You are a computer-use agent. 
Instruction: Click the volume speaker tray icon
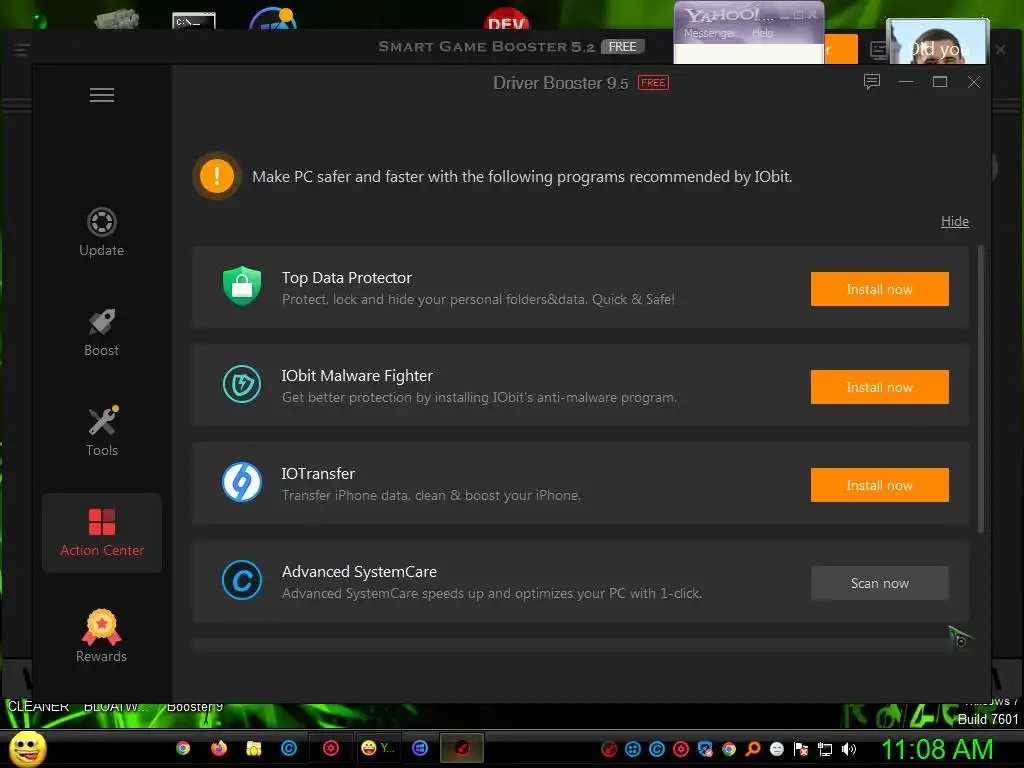849,749
